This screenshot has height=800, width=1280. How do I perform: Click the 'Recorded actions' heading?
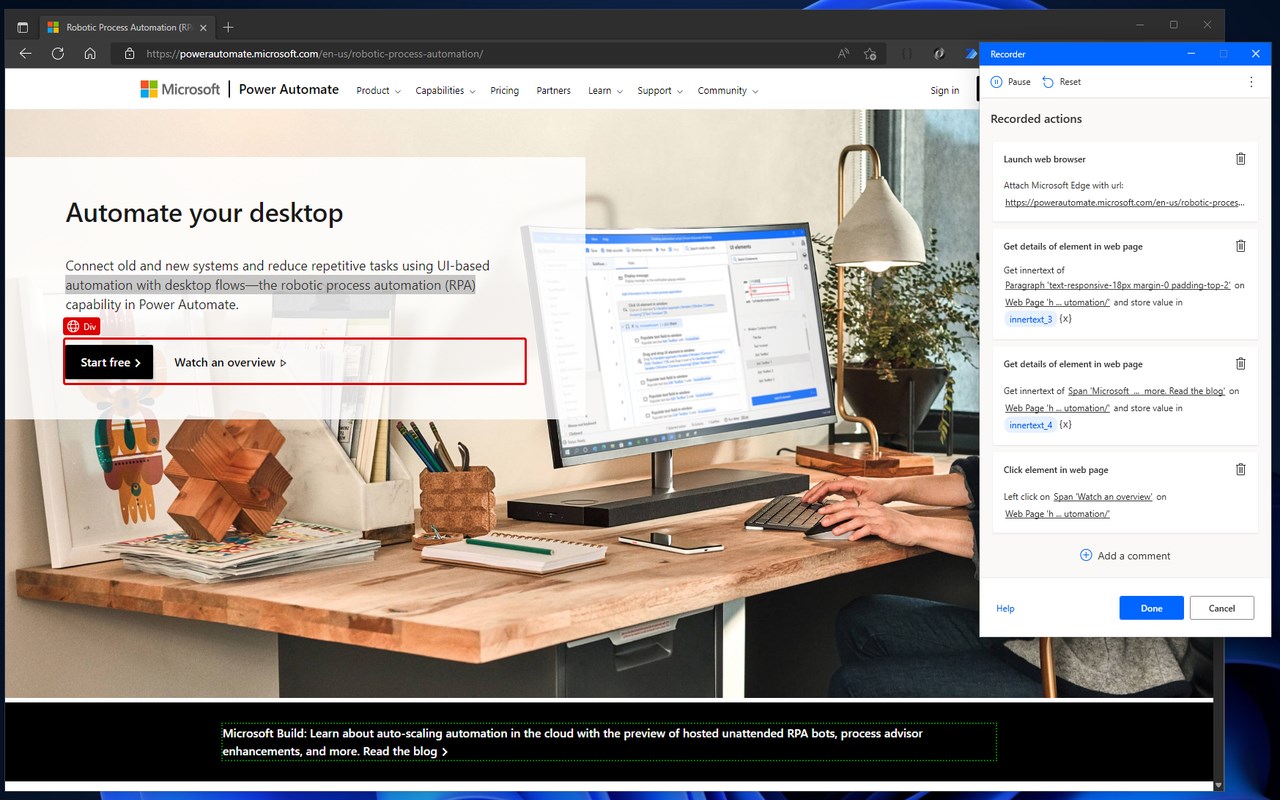point(1036,119)
